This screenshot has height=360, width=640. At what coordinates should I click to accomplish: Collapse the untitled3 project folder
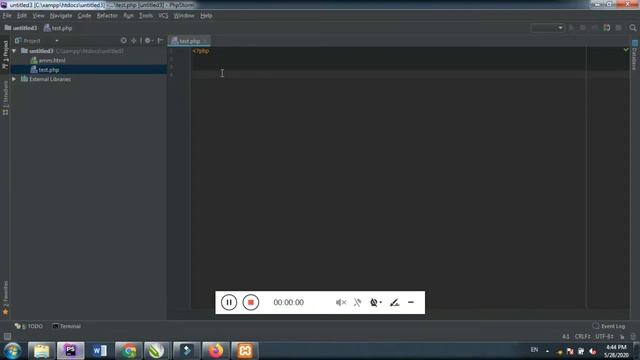[x=14, y=51]
